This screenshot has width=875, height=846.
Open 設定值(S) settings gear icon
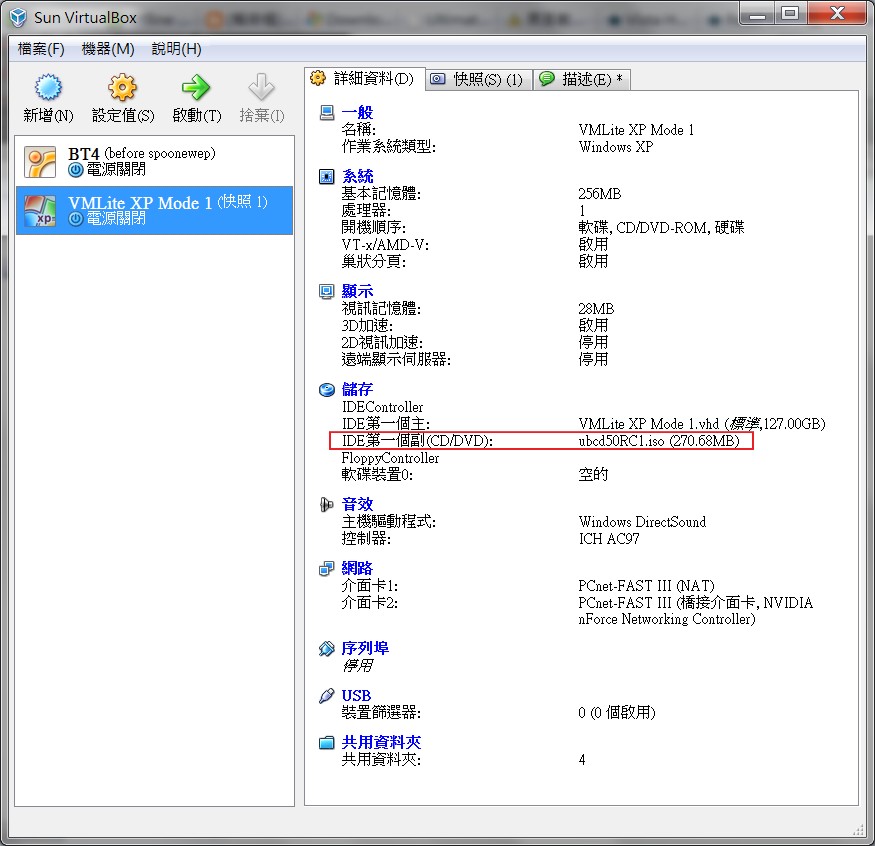[123, 88]
